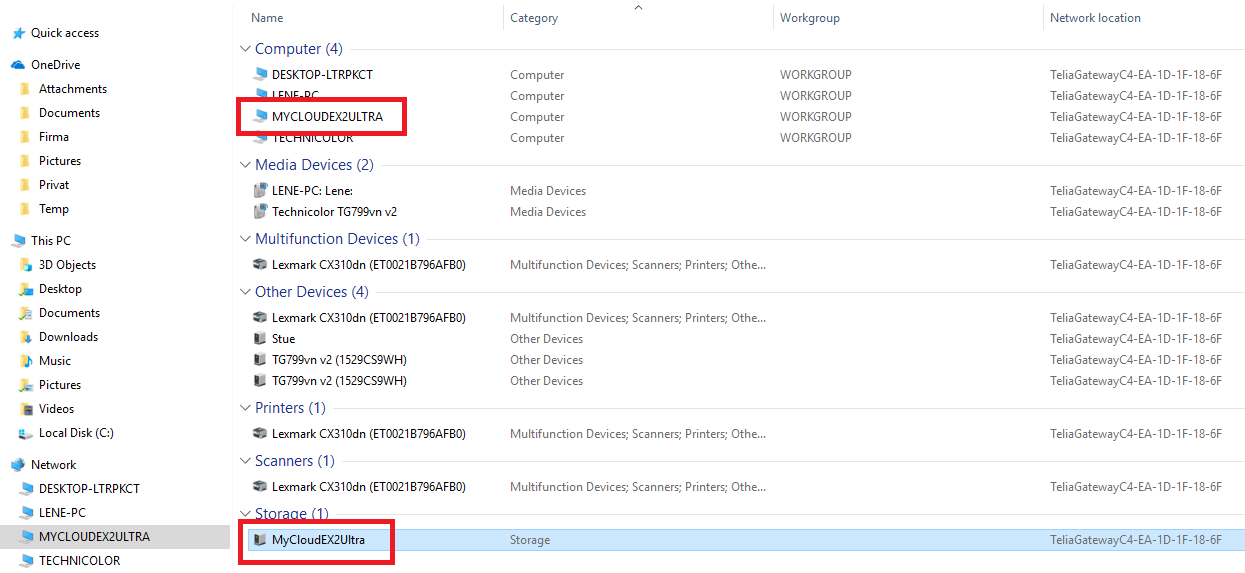Click the network location cell in the Stue row

[x=1136, y=339]
